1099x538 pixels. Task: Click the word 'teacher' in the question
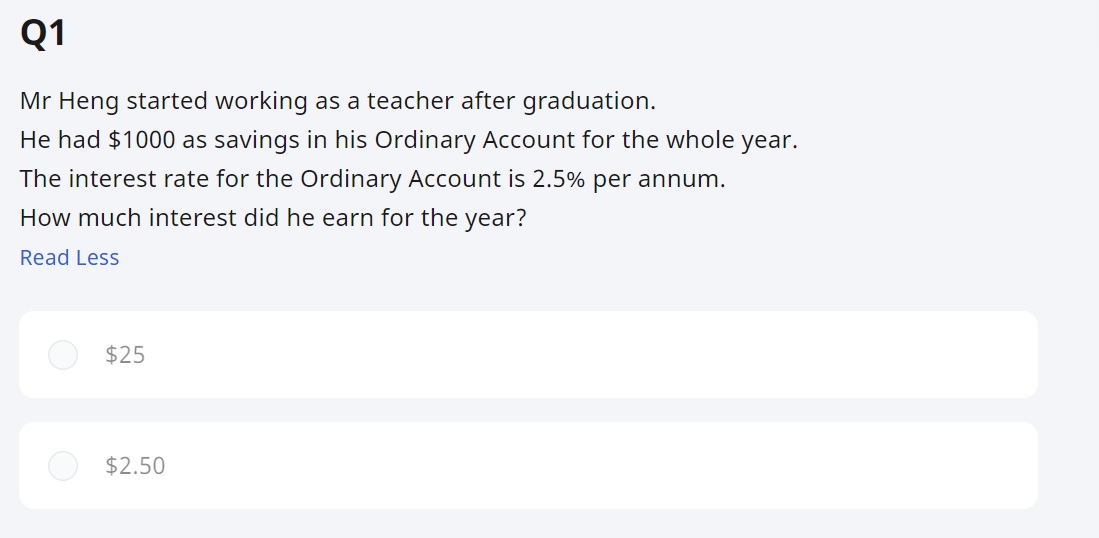409,101
